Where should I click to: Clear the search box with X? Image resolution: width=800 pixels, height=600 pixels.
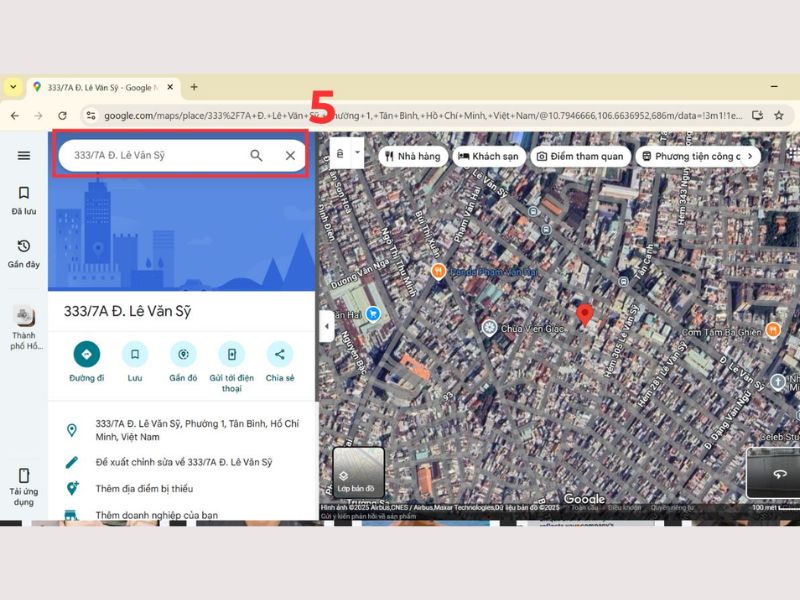click(x=290, y=156)
